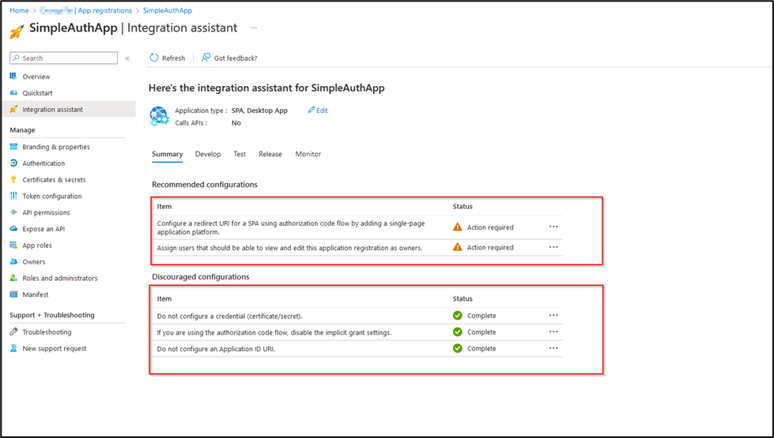The image size is (774, 438).
Task: Click green check on Application ID URI row
Action: [x=458, y=348]
